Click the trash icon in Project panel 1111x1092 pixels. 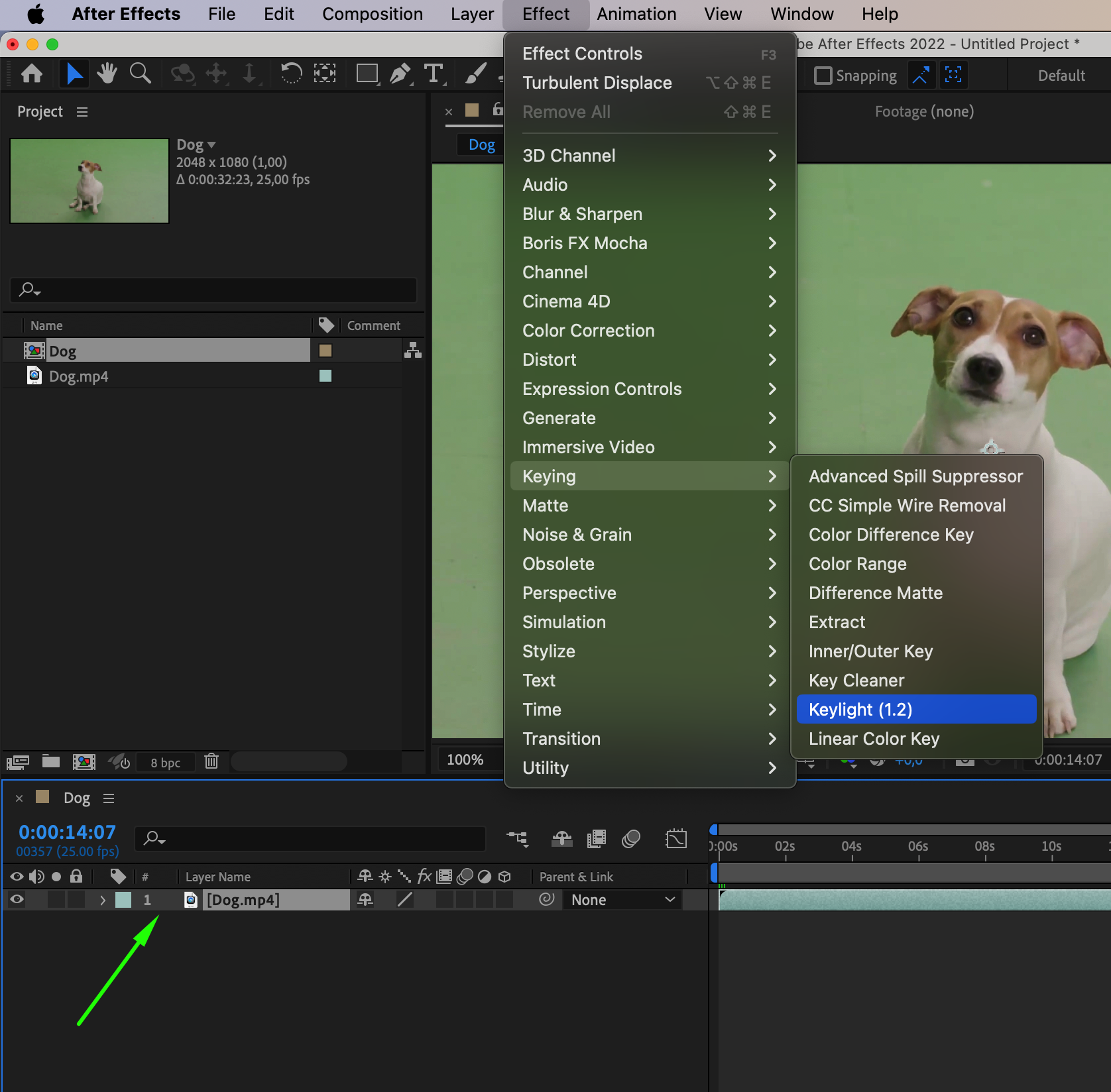pyautogui.click(x=211, y=761)
